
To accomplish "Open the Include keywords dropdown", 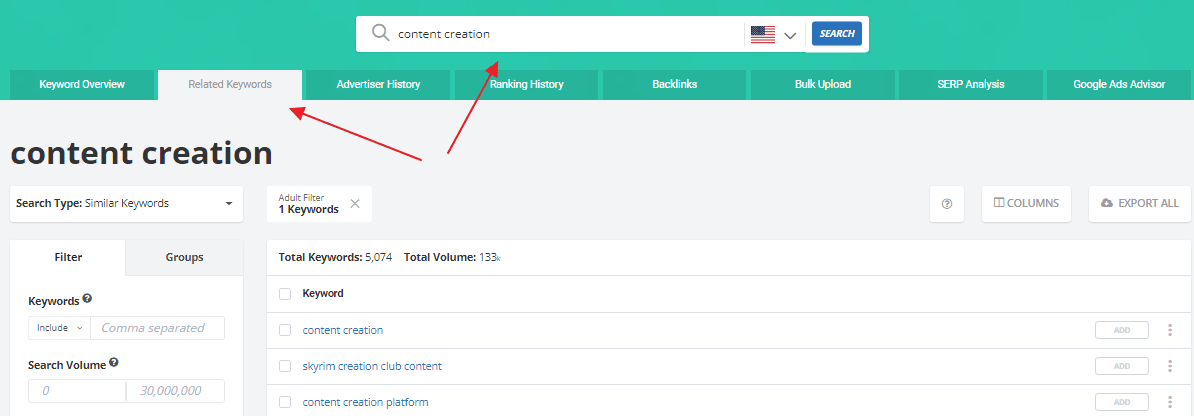I will coord(59,328).
